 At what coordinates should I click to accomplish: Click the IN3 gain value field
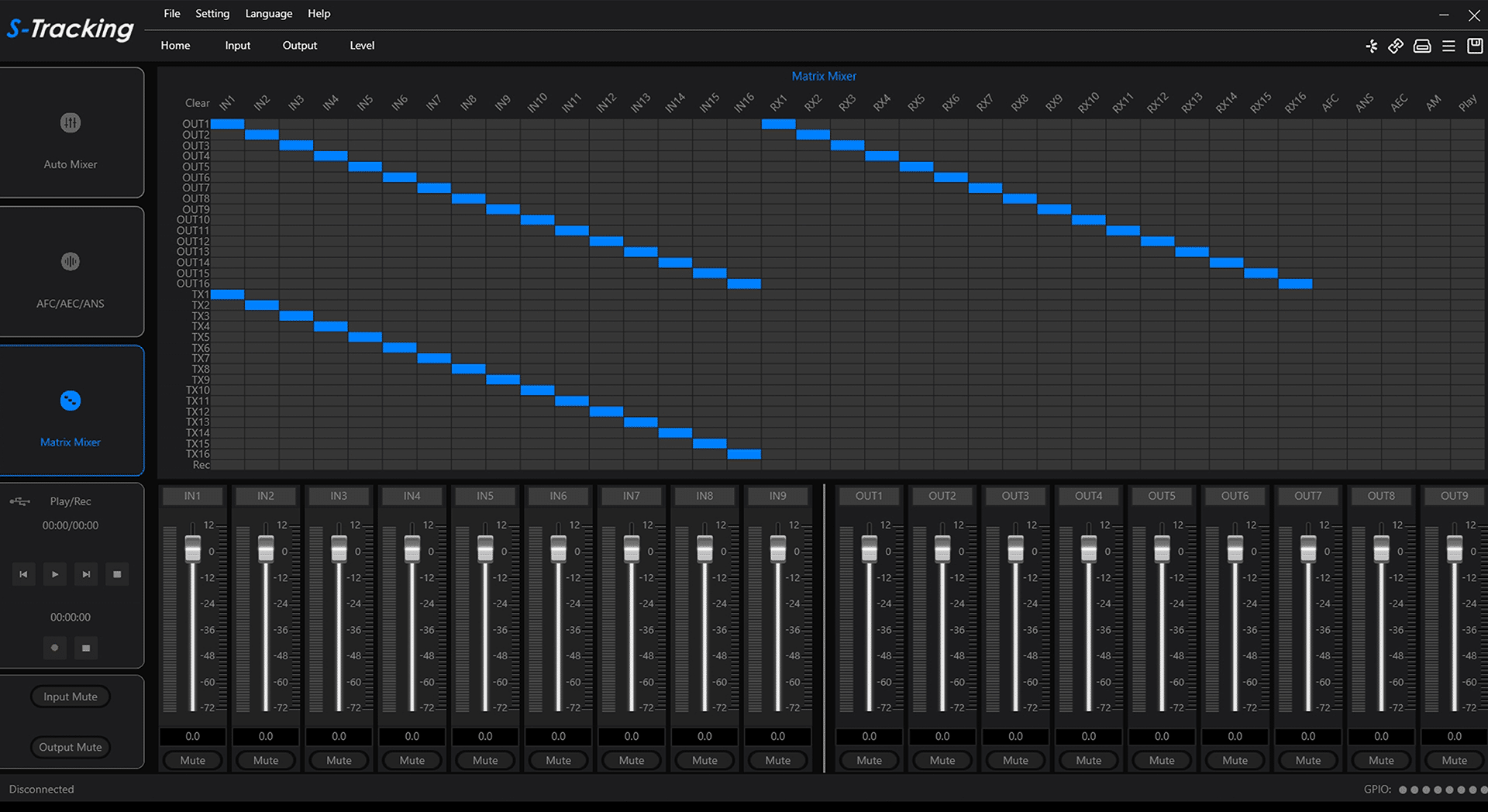pos(339,736)
